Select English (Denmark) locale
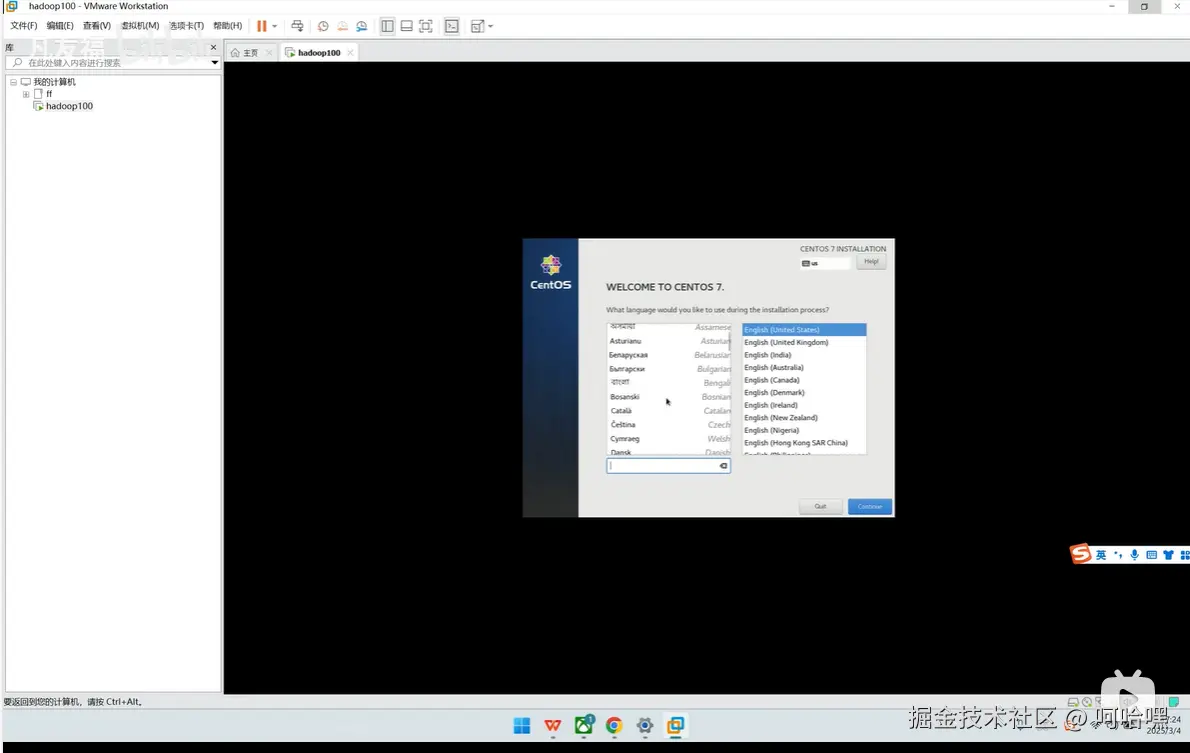This screenshot has width=1190, height=753. pos(804,392)
